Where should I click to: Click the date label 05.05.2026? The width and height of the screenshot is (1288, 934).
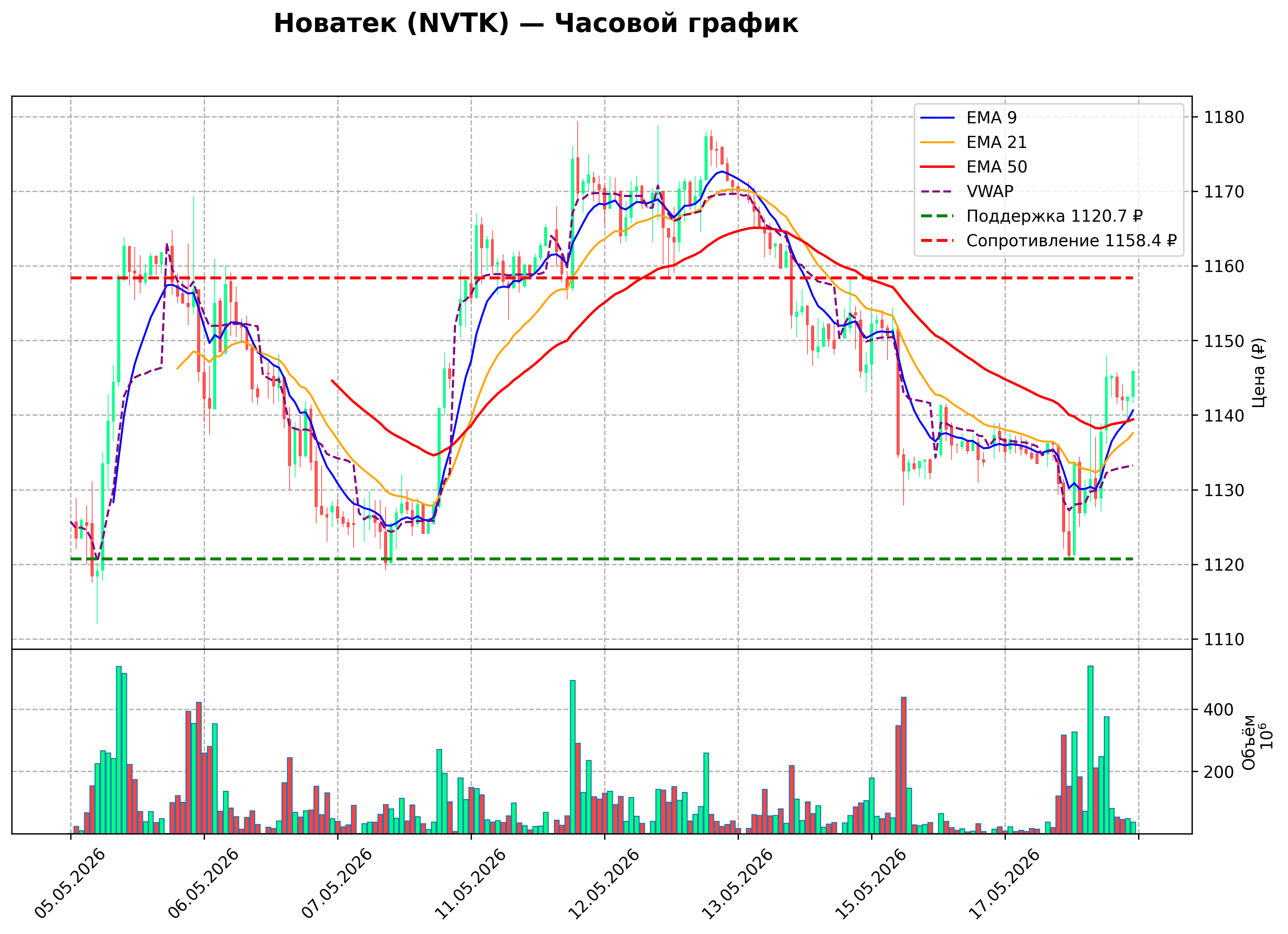pyautogui.click(x=70, y=884)
